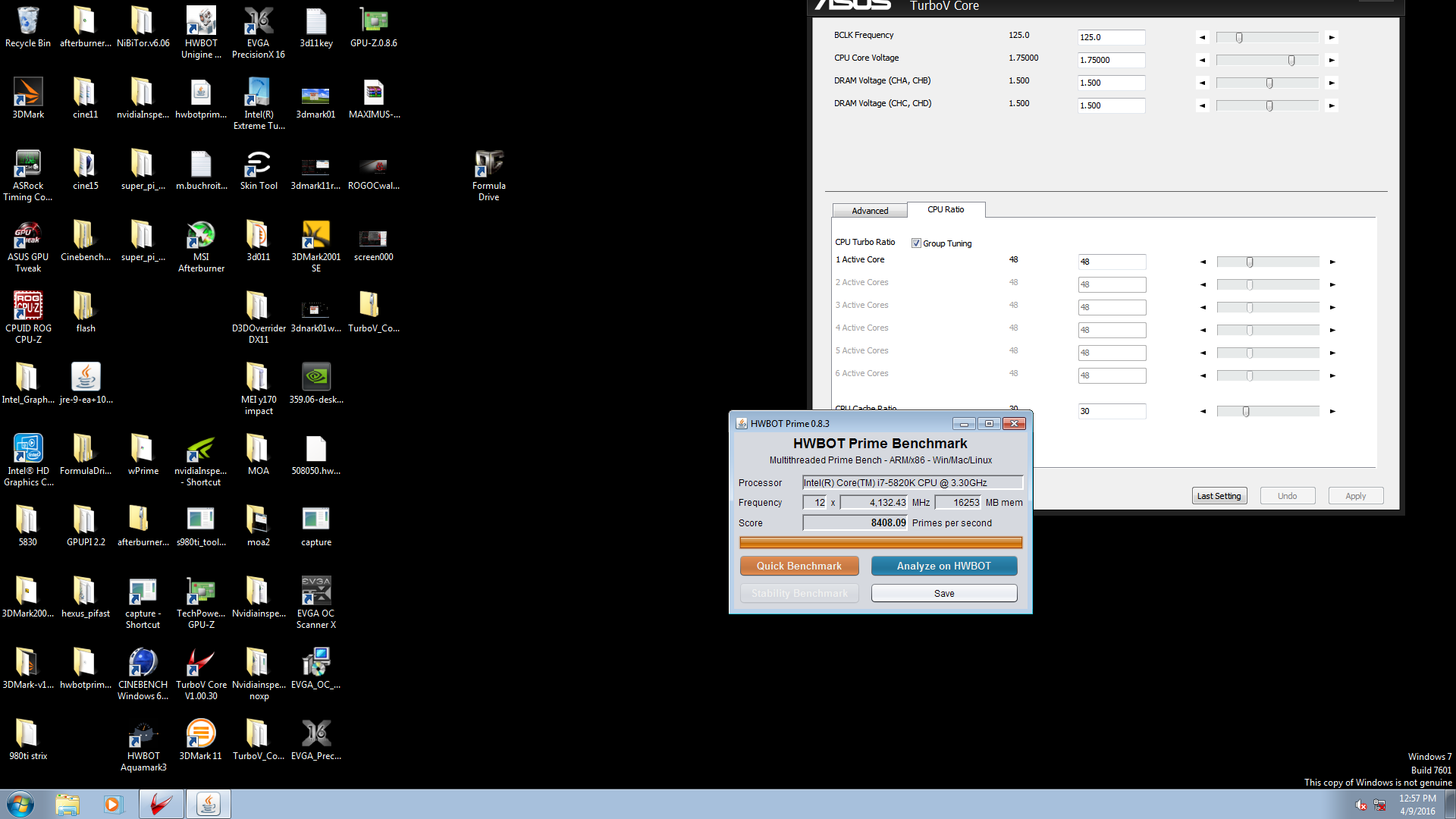Image resolution: width=1456 pixels, height=819 pixels.
Task: Decrease BCLK Frequency with left arrow
Action: tap(1202, 37)
